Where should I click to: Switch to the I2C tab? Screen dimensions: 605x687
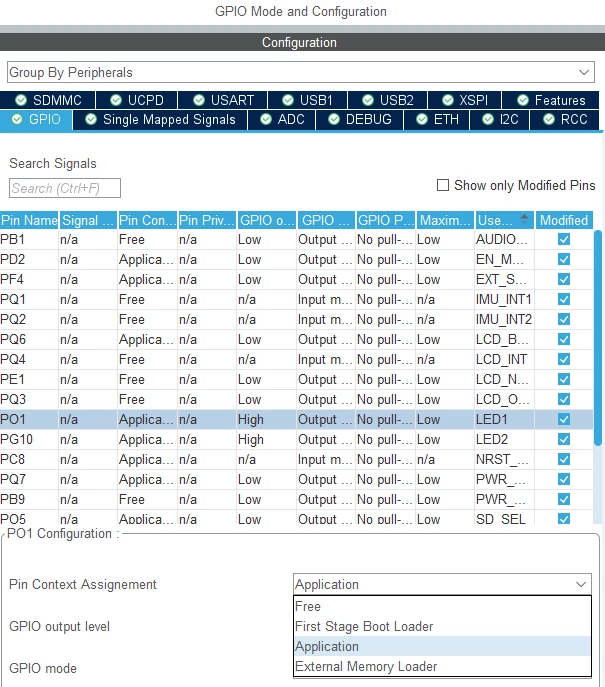(500, 120)
